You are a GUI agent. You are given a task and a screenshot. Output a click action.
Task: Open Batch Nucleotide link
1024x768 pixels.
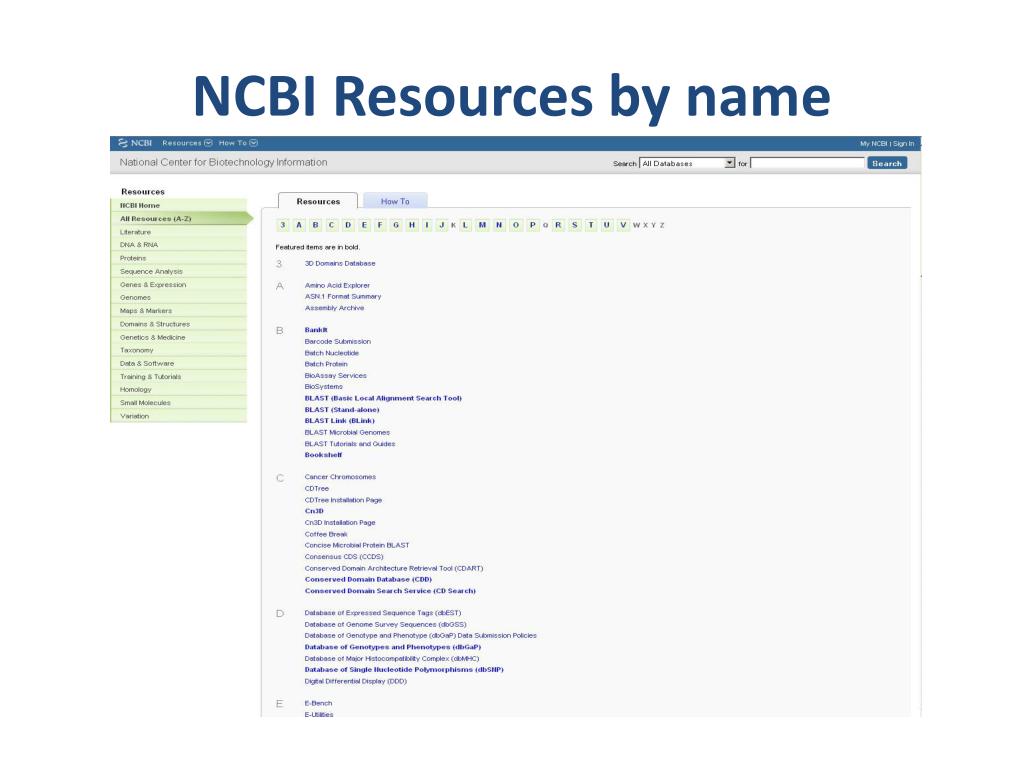(332, 353)
